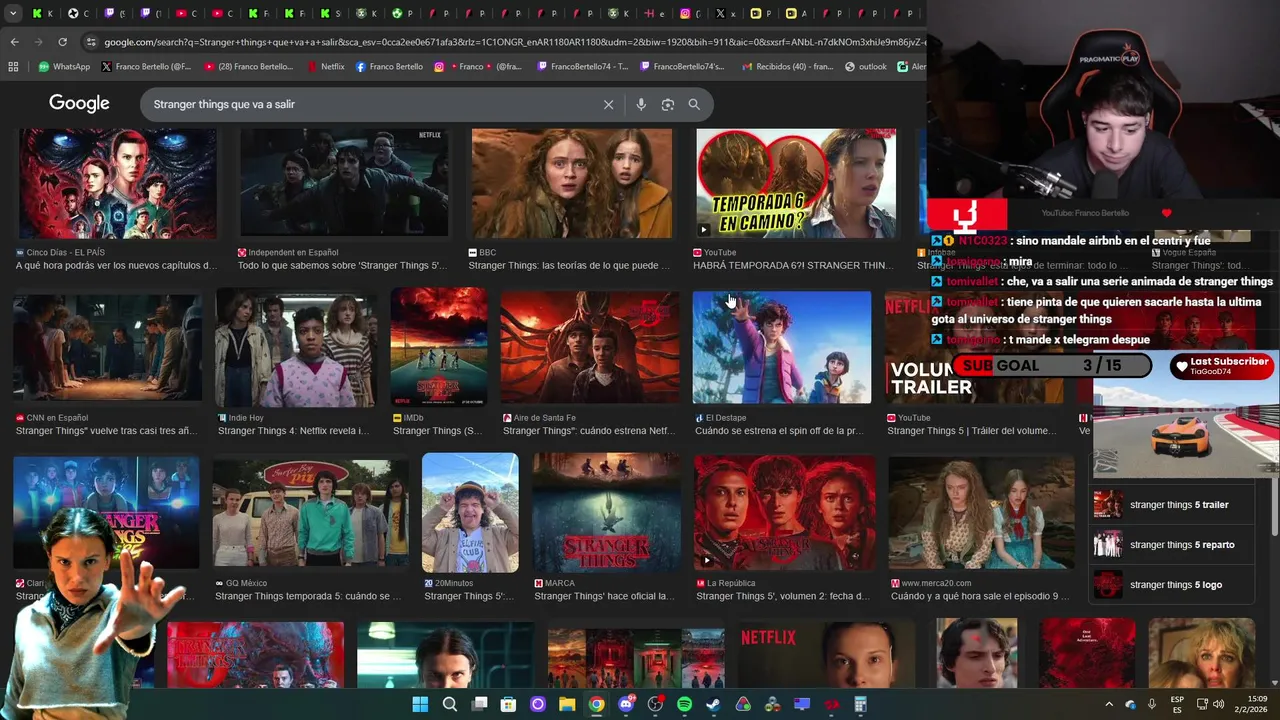Image resolution: width=1280 pixels, height=720 pixels.
Task: Open the CNN en Español image thumbnail
Action: pos(108,348)
